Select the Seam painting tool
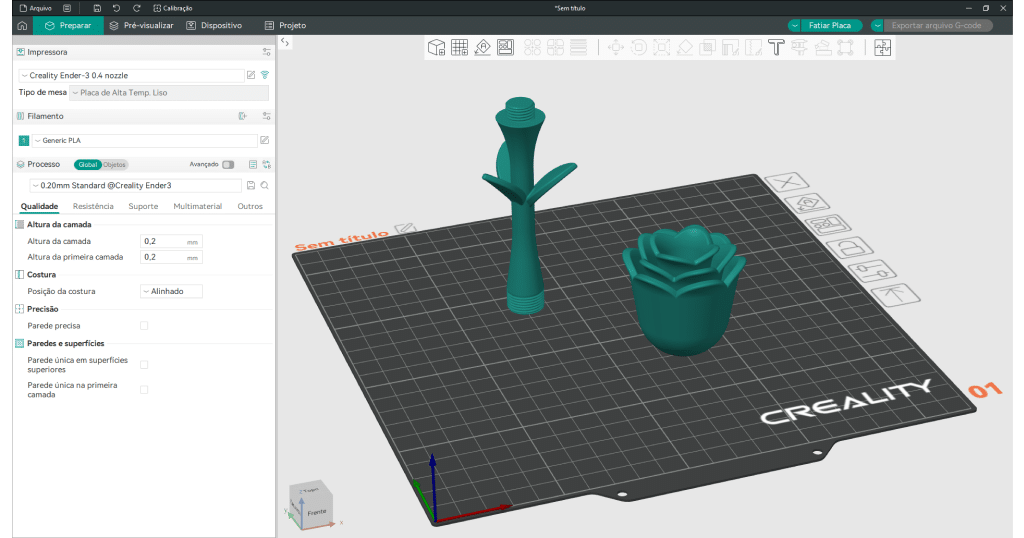 coord(753,48)
